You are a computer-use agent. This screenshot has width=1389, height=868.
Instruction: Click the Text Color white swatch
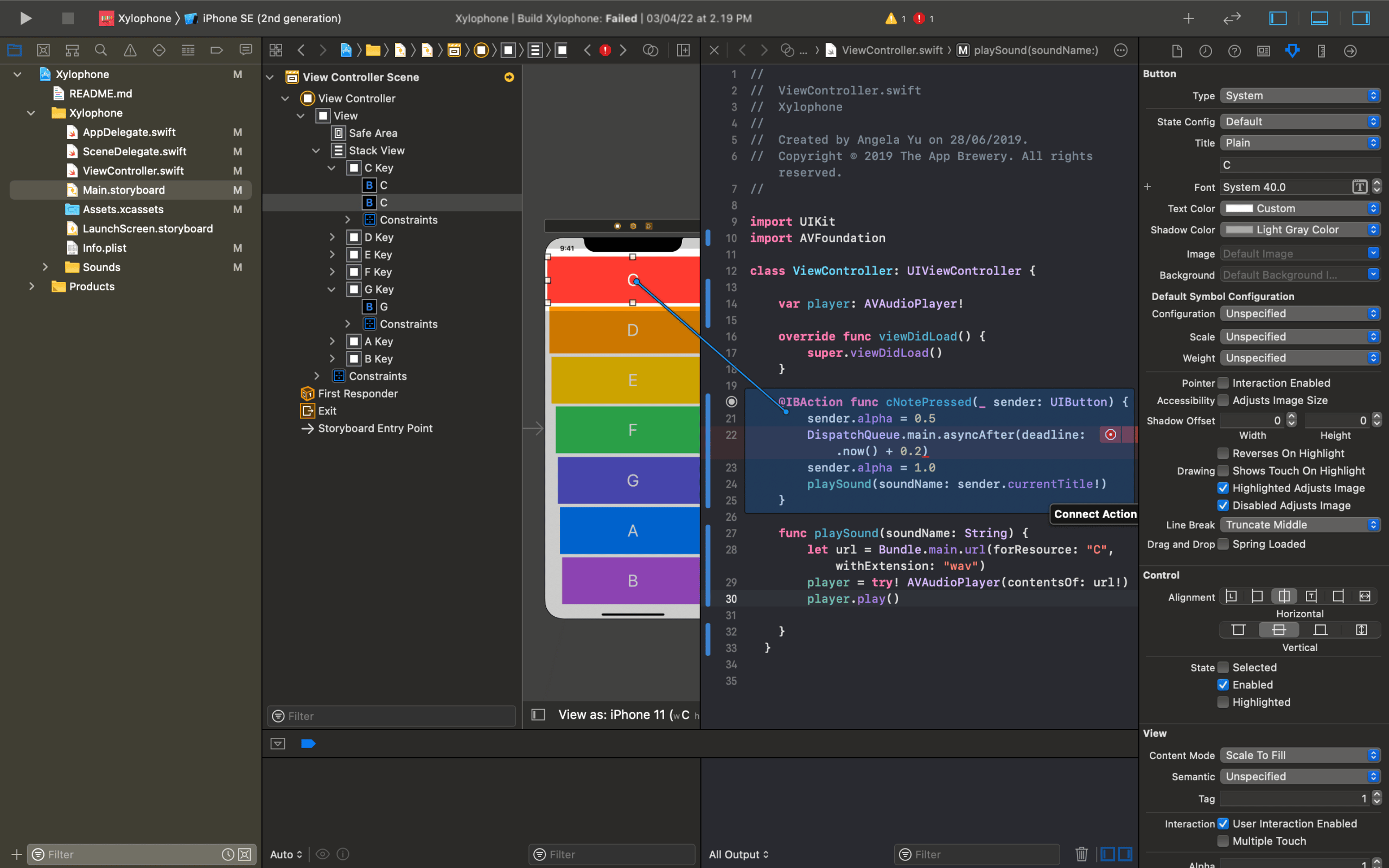tap(1239, 208)
